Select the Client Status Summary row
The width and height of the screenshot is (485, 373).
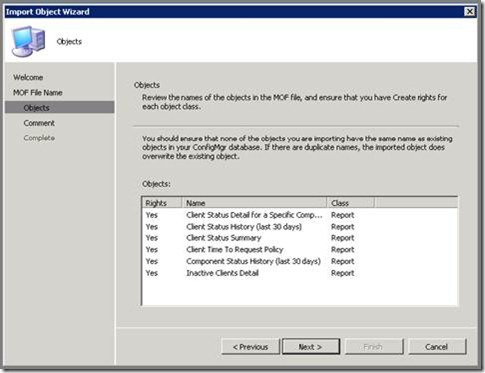(299, 238)
